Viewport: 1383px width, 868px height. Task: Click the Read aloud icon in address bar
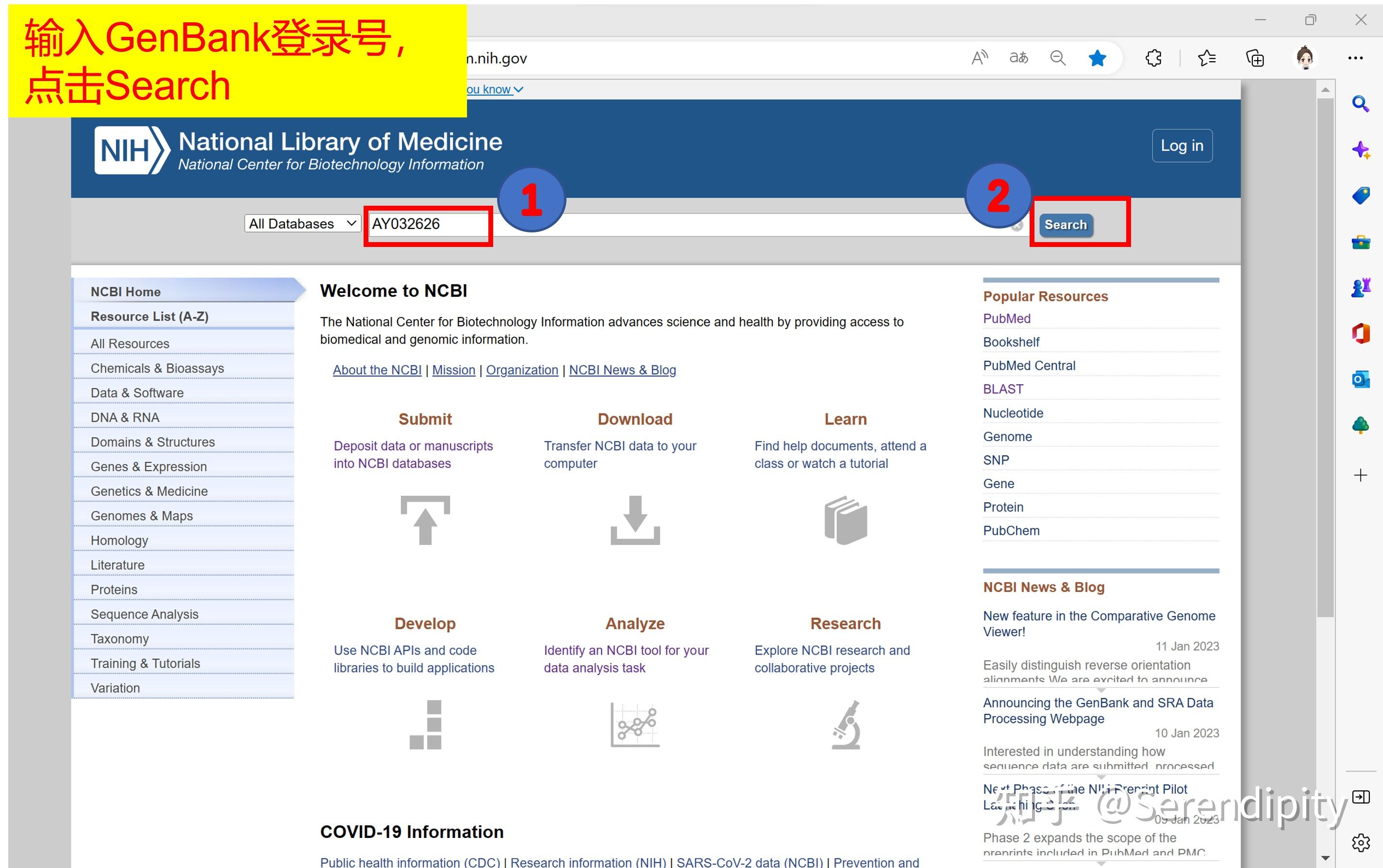tap(979, 57)
